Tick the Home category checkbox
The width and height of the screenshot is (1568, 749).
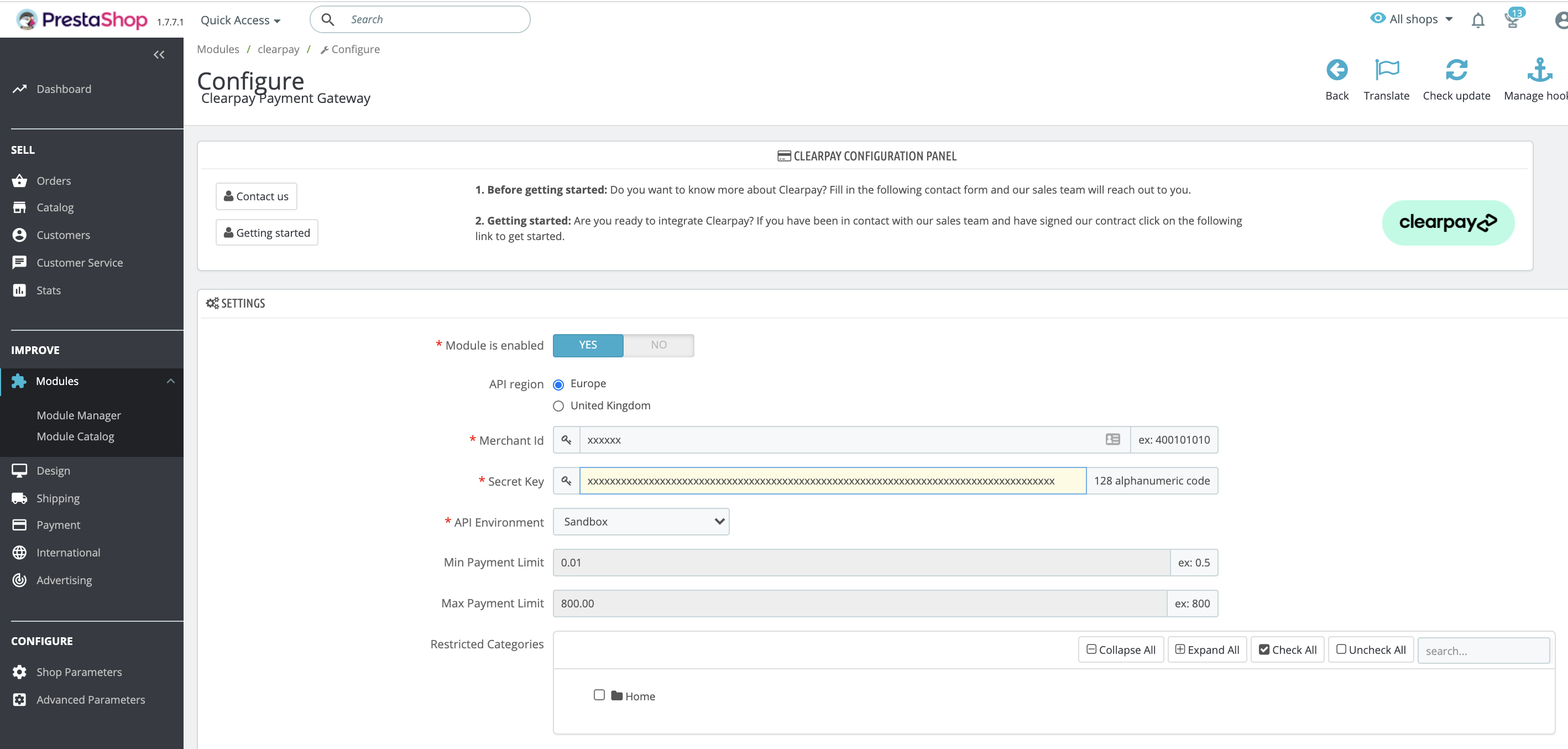point(599,695)
